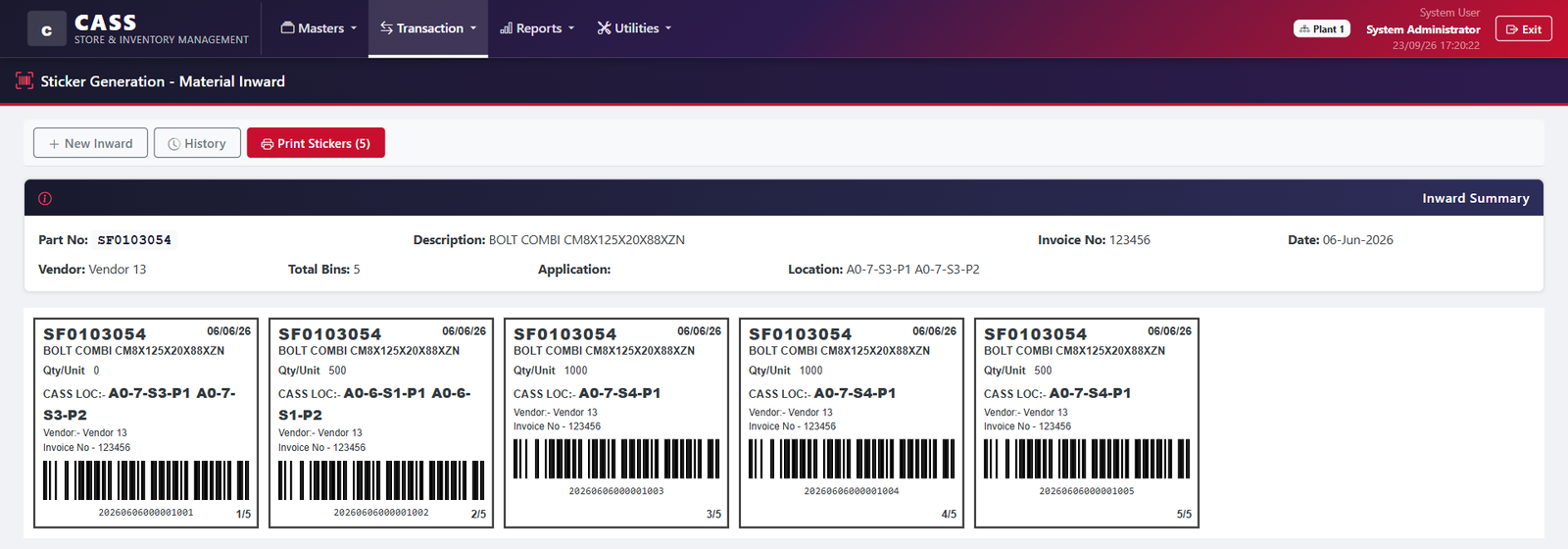Screen dimensions: 1568x549
Task: Select the Plant 1 badge
Action: [x=1322, y=29]
